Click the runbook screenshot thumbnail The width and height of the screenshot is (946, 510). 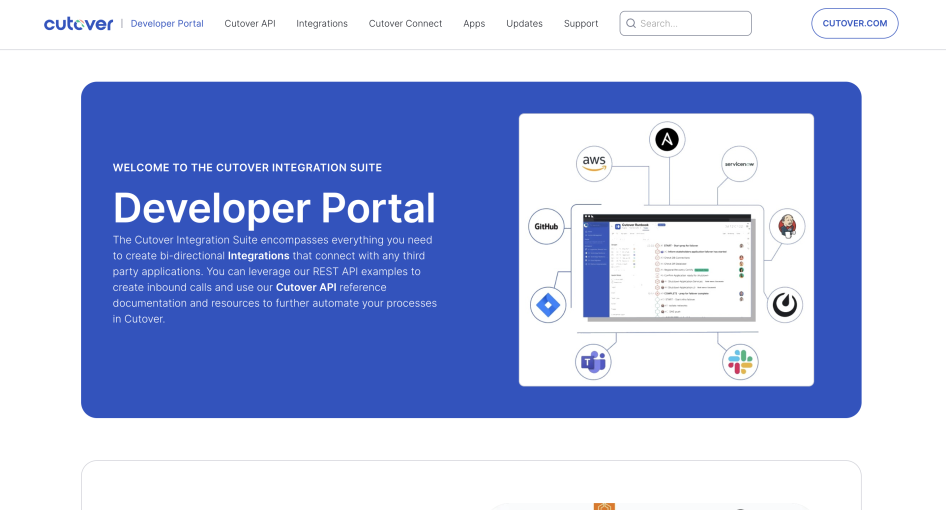tap(667, 266)
